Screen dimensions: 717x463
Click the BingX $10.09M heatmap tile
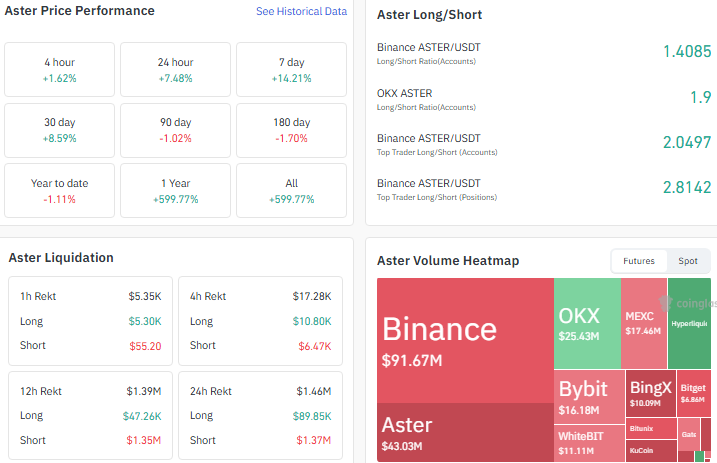(651, 393)
